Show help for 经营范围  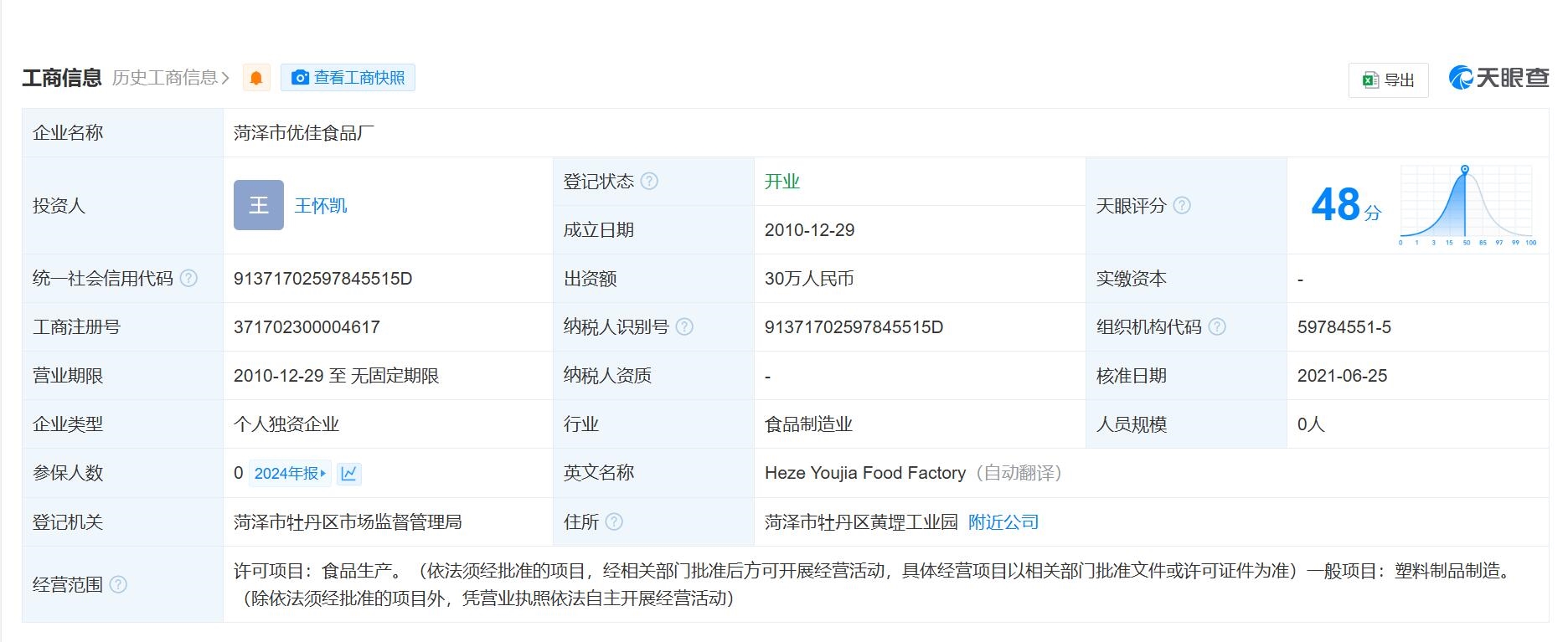119,584
